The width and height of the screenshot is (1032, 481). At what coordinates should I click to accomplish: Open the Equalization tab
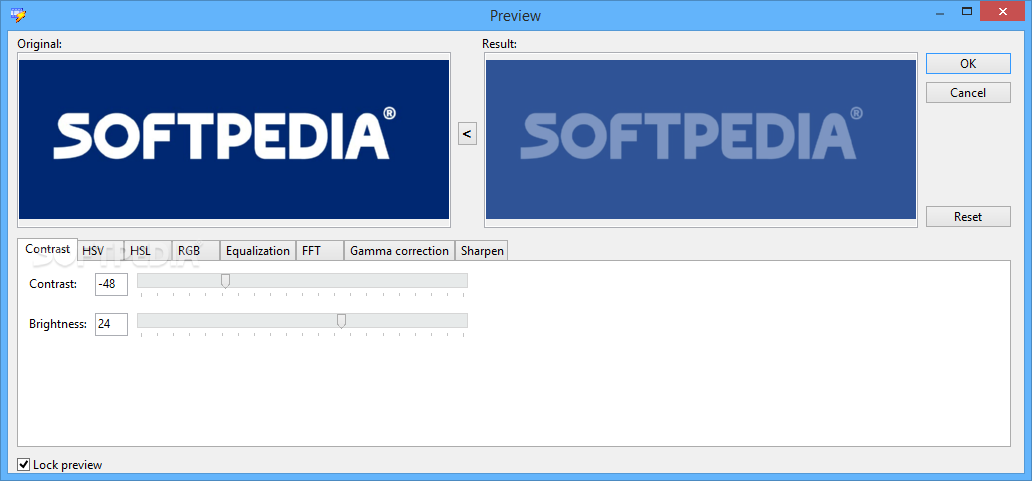257,251
